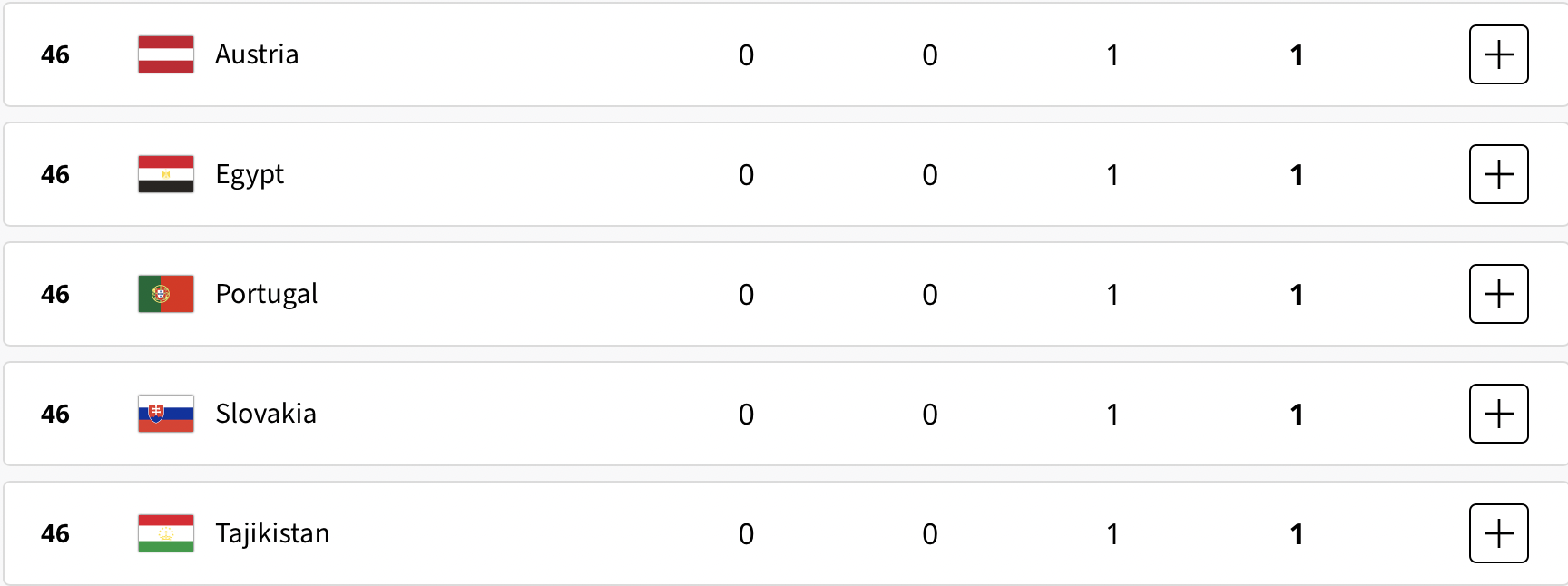Select the Tajikistan country name
This screenshot has height=586, width=1568.
[272, 533]
